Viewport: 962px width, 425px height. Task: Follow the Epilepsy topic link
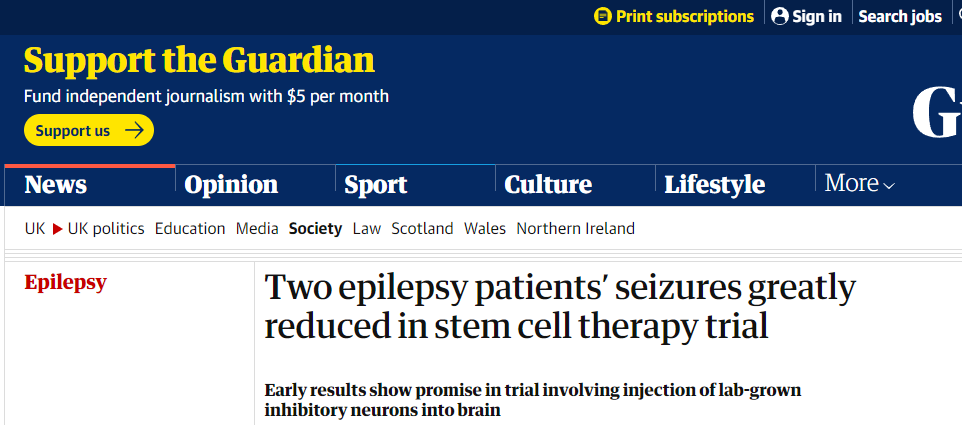tap(65, 282)
